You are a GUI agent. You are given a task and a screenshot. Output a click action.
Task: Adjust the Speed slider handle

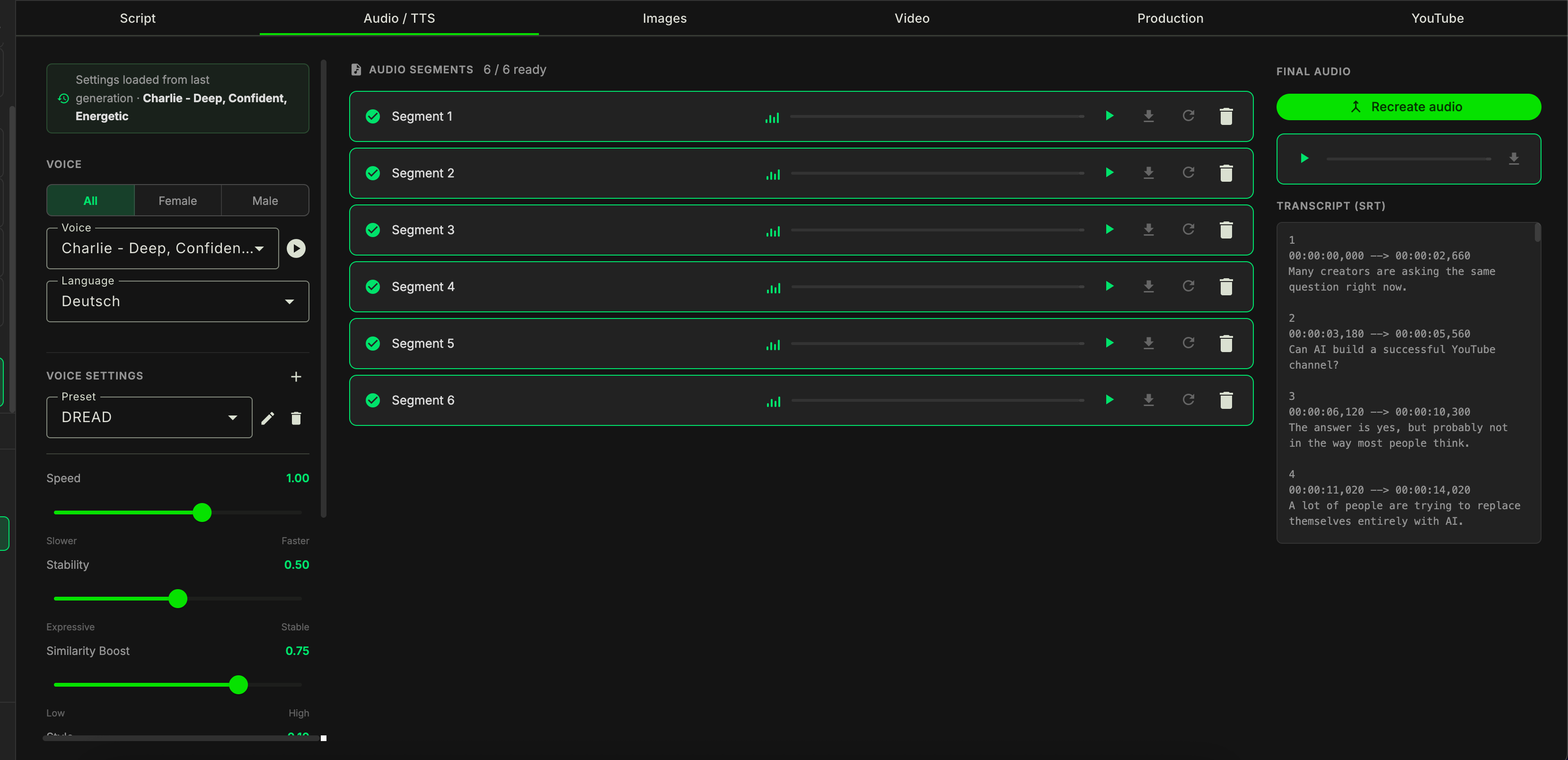point(202,512)
